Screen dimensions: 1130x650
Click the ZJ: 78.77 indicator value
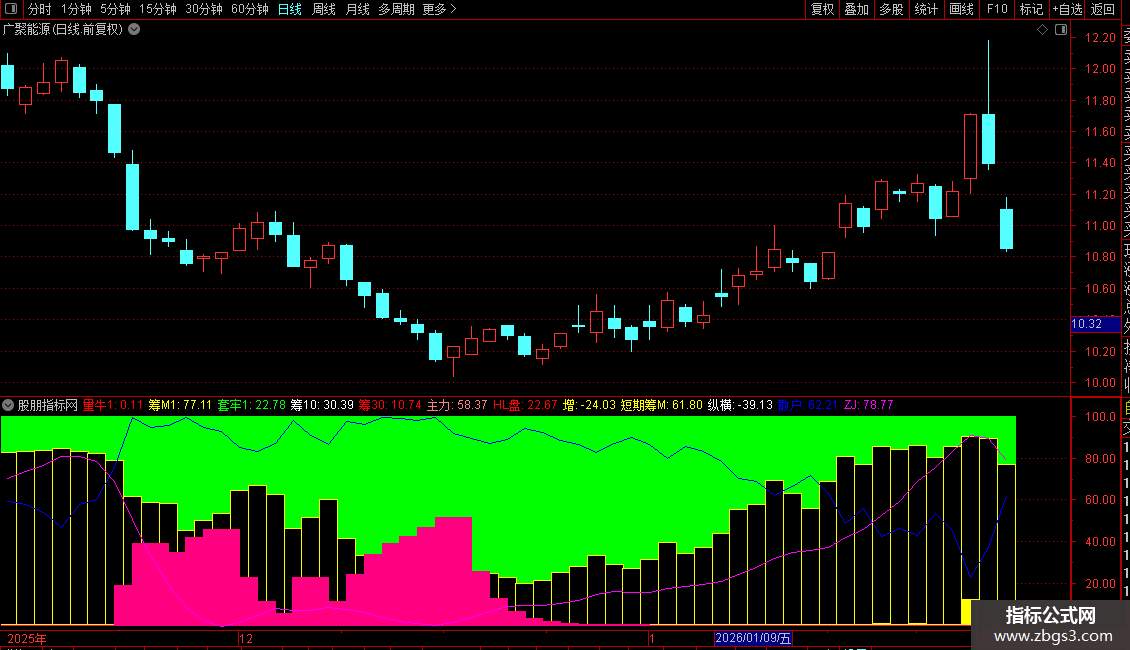point(868,405)
